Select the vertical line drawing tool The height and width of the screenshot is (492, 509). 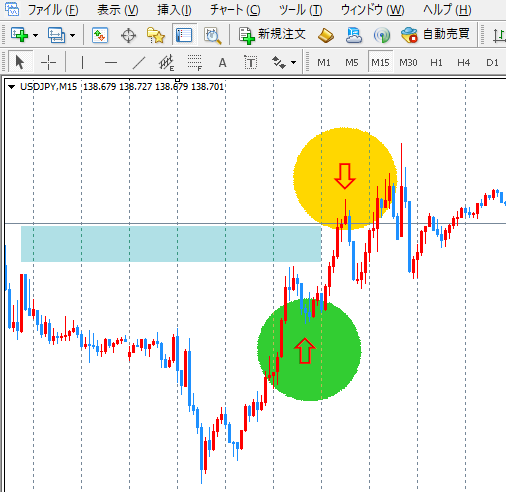coord(82,62)
